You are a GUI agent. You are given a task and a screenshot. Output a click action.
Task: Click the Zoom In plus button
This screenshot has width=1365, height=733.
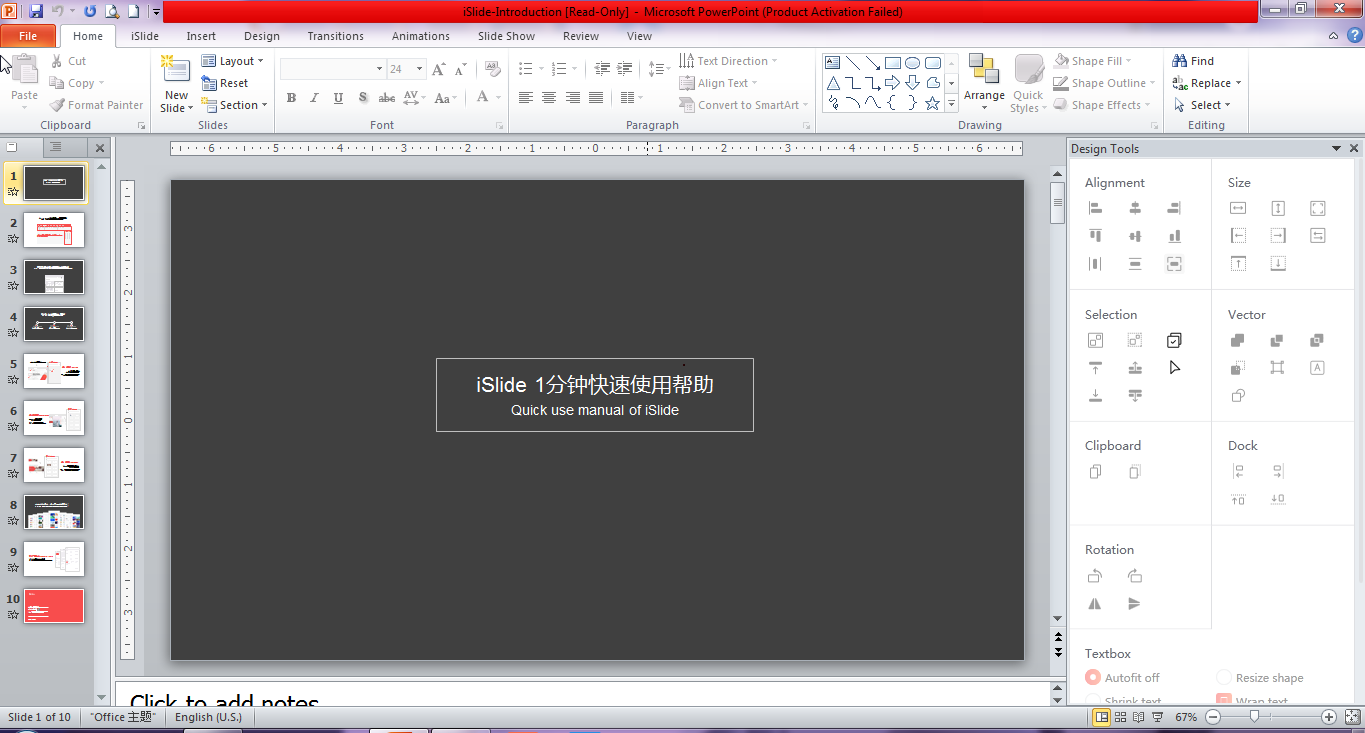[x=1328, y=717]
